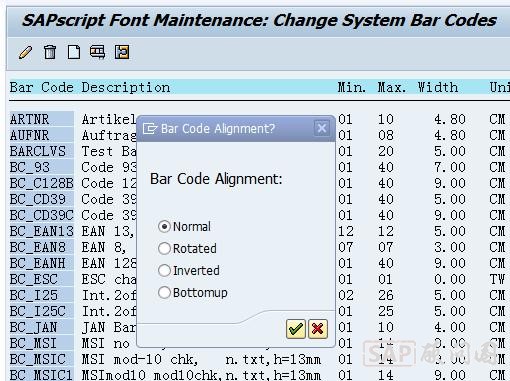Select bar code BC_JAN

tap(41, 327)
